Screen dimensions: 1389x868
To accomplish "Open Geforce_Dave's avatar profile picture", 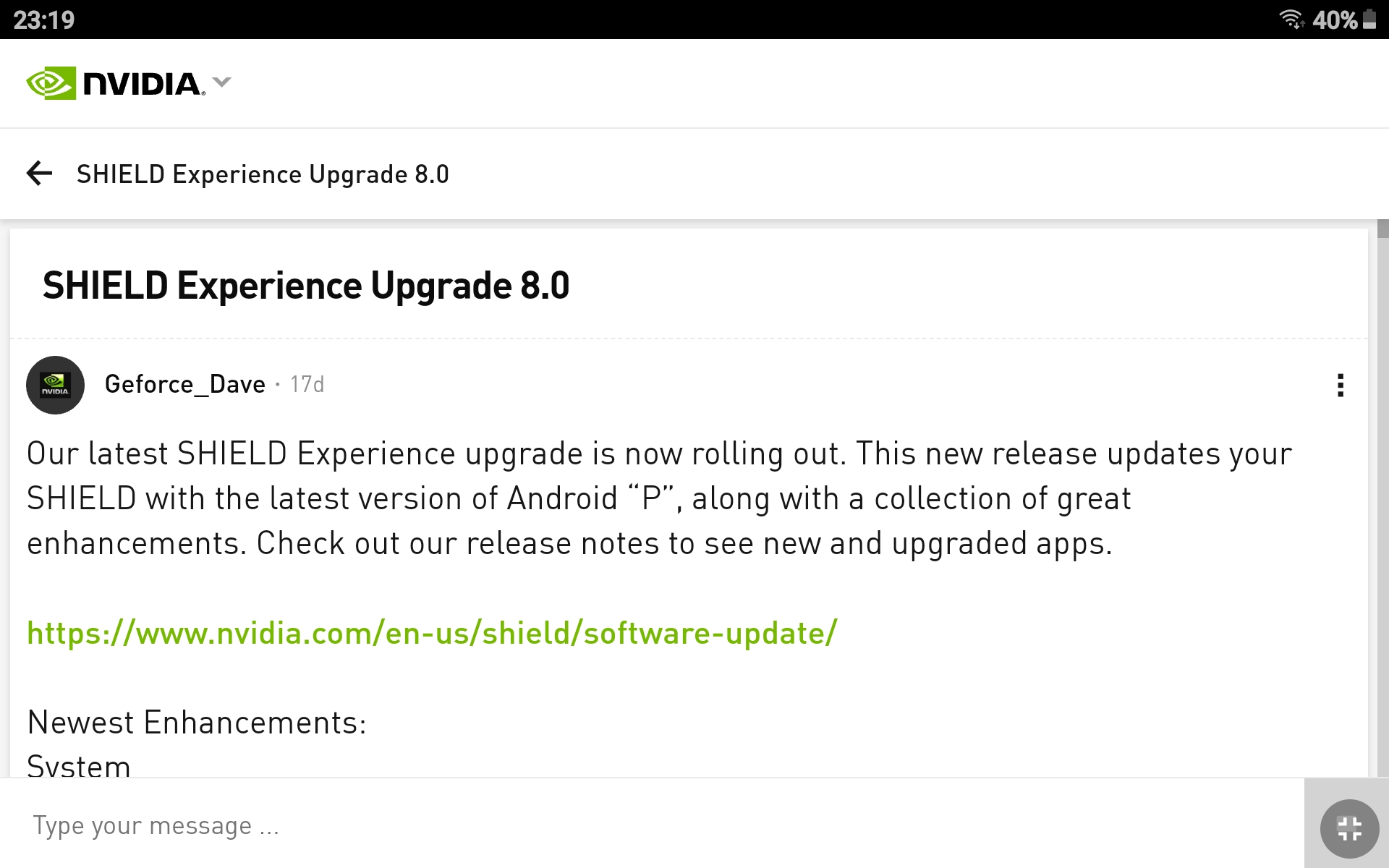I will (x=55, y=385).
